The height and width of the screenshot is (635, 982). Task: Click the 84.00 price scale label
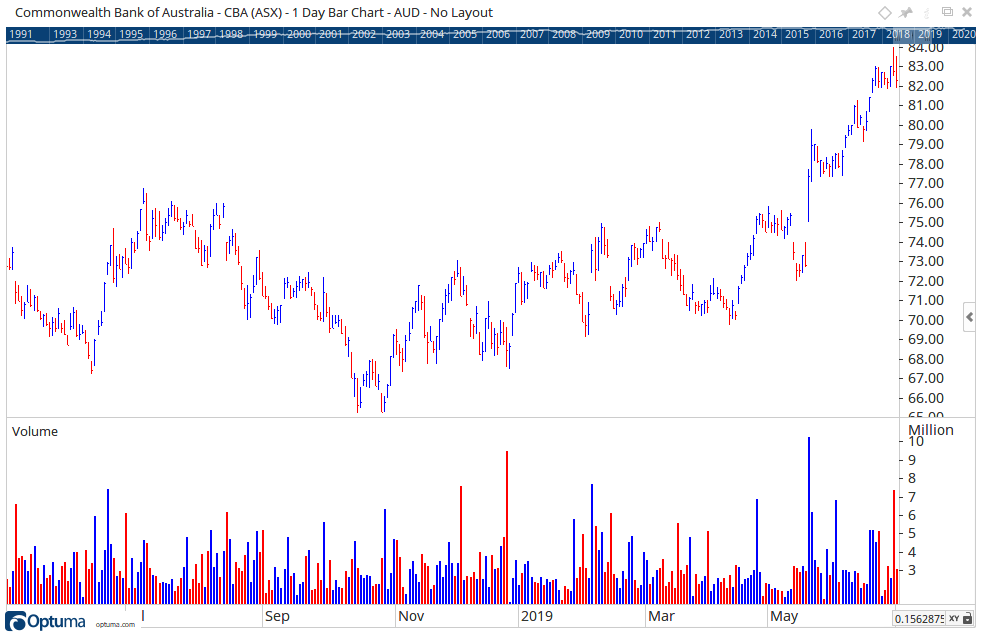pyautogui.click(x=926, y=48)
